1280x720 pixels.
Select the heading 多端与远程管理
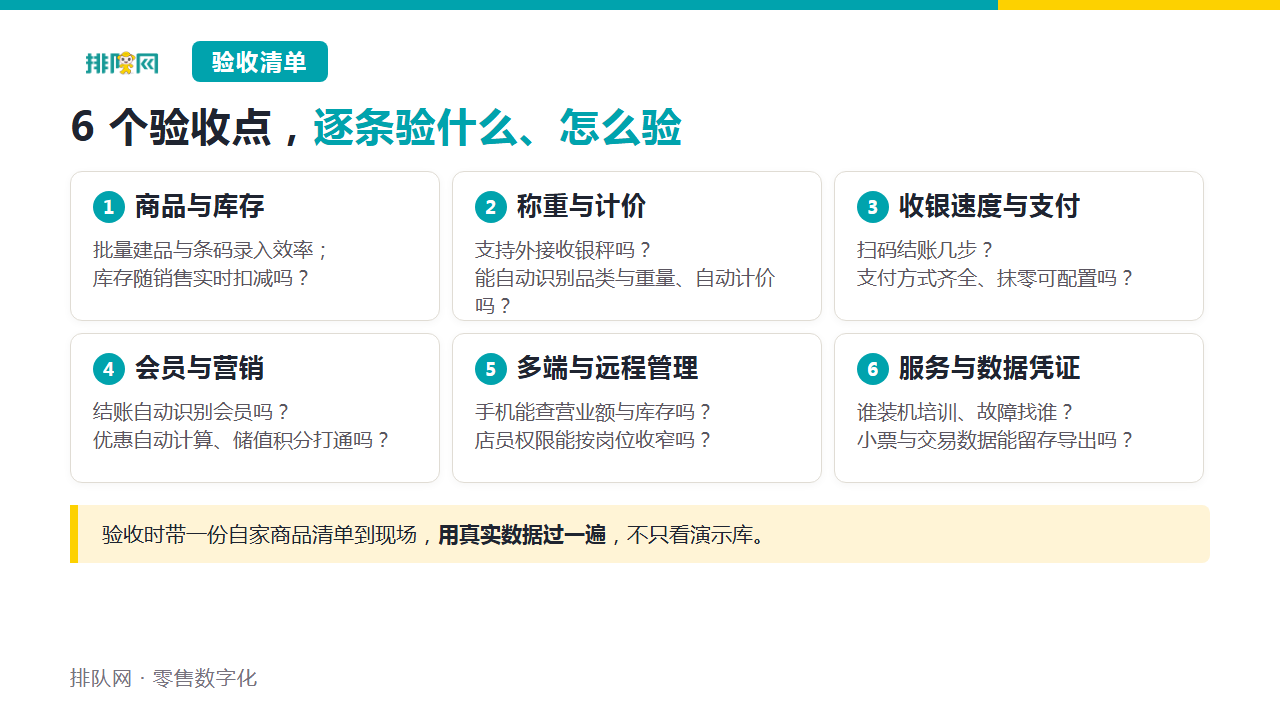click(x=608, y=369)
